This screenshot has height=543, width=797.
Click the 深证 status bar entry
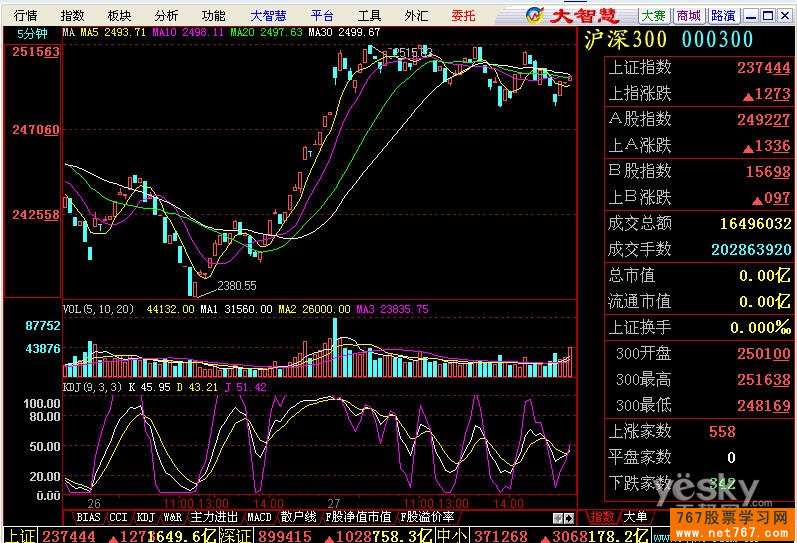[237, 535]
